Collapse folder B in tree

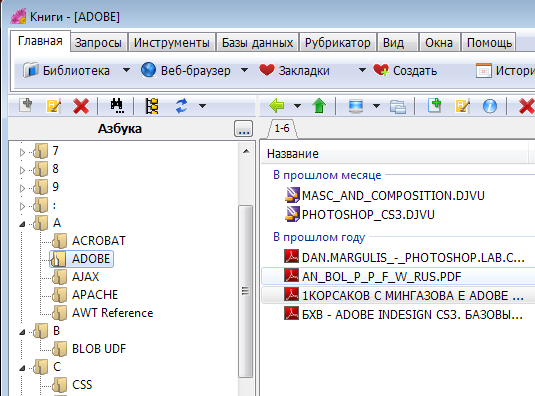(23, 332)
